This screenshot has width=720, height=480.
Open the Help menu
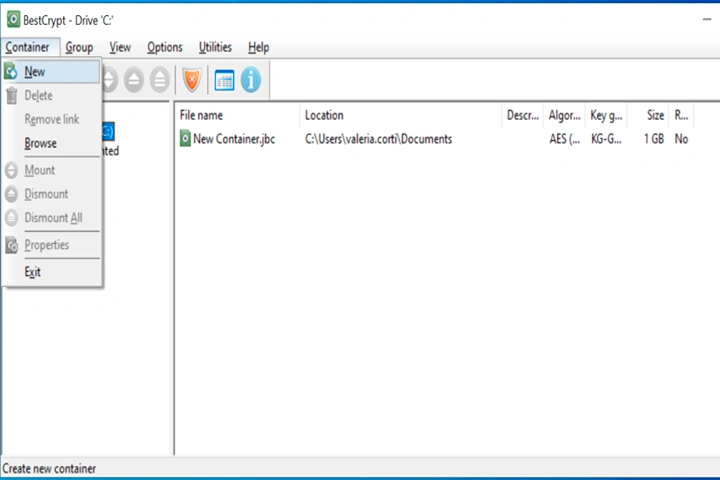(259, 47)
